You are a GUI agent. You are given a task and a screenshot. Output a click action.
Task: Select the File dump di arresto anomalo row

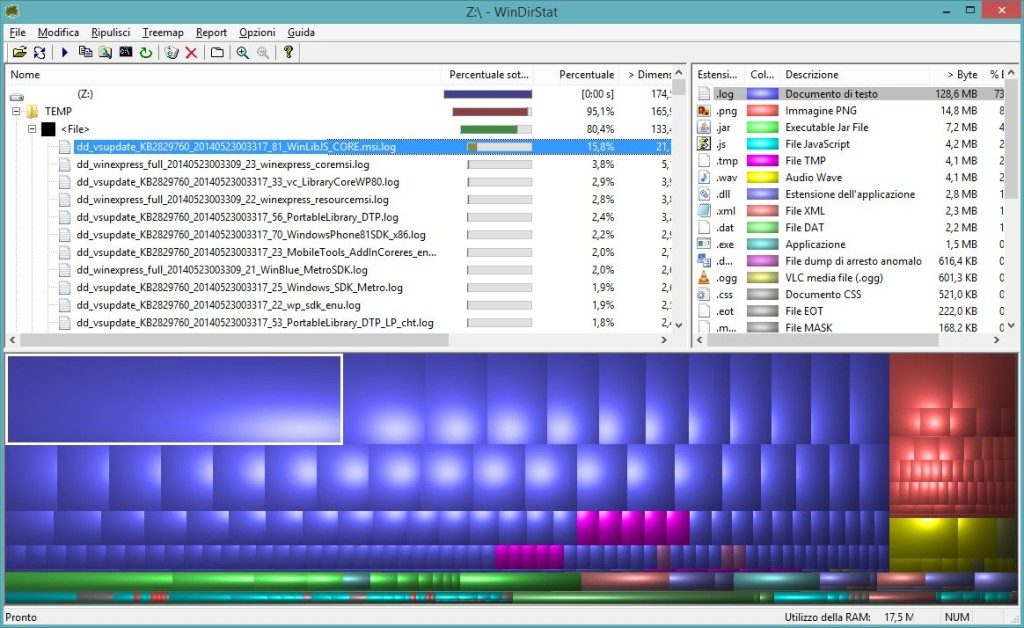(848, 261)
